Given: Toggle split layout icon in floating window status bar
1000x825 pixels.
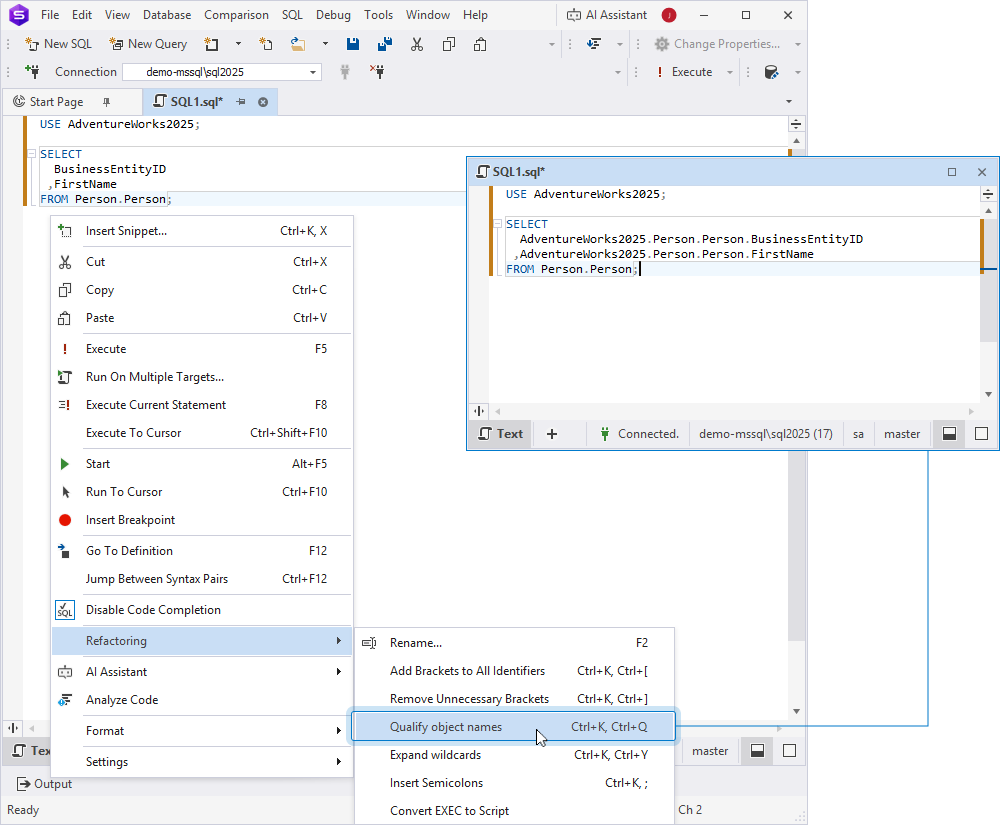Looking at the screenshot, I should [949, 434].
